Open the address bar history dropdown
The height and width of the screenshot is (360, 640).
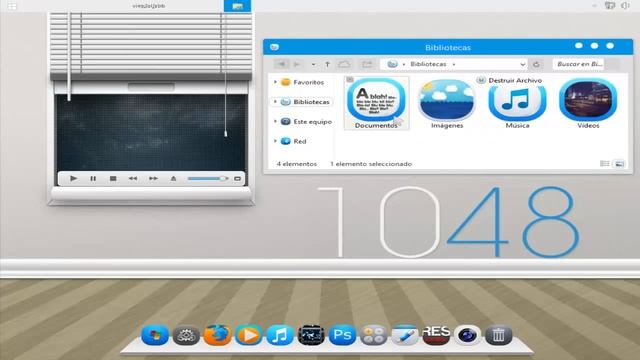522,64
